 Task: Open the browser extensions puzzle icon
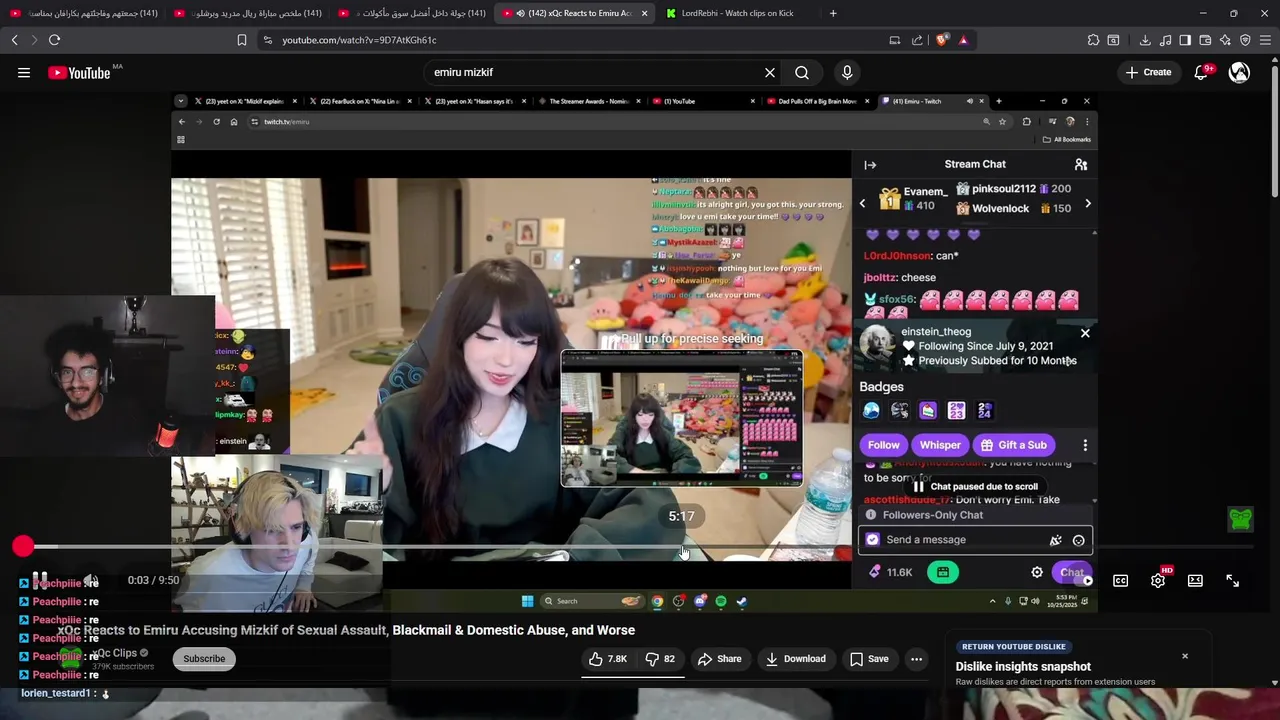1093,40
